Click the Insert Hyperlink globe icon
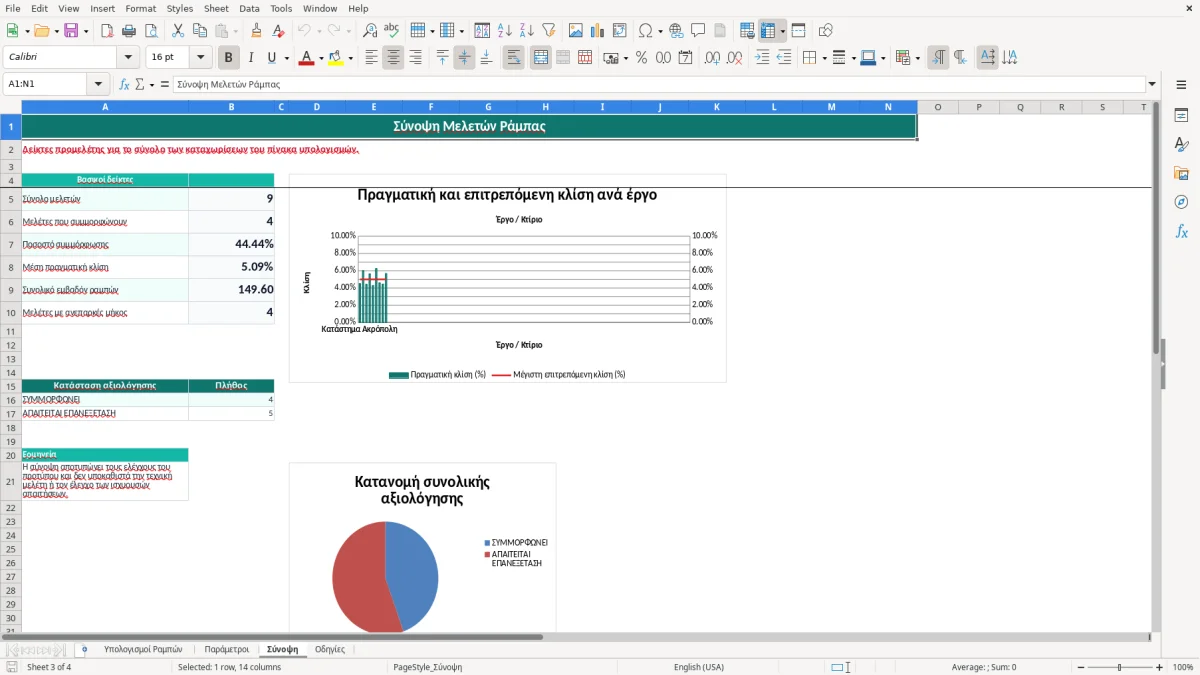The height and width of the screenshot is (675, 1200). coord(677,31)
